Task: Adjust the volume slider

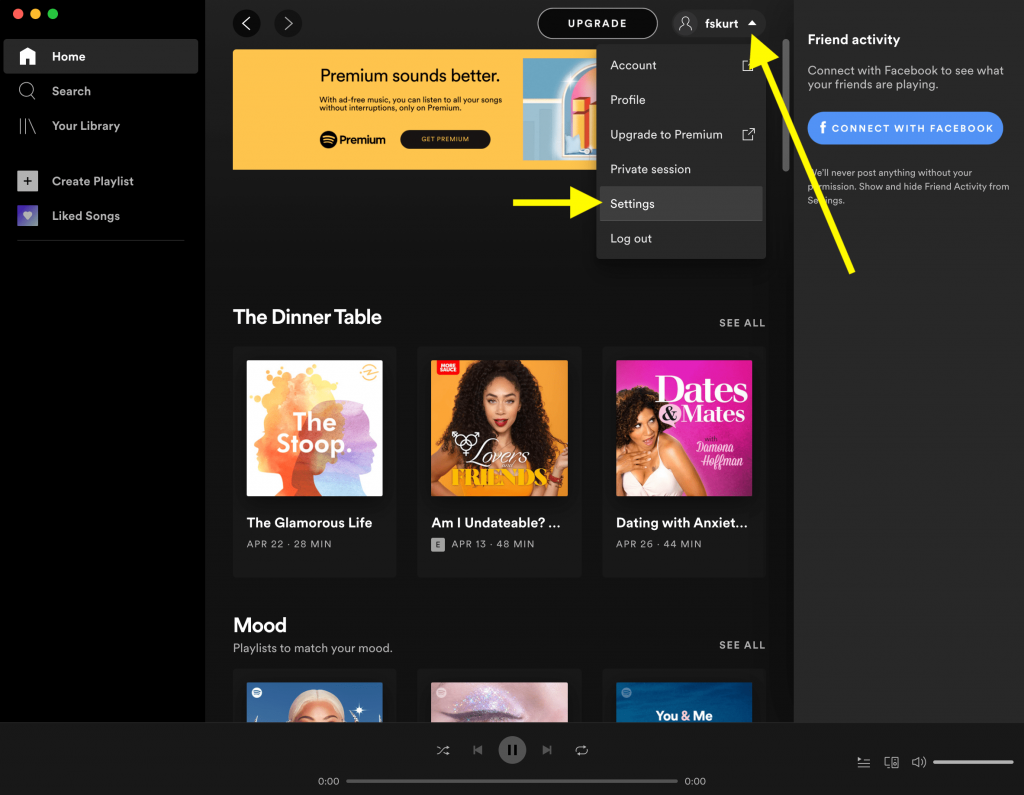Action: pyautogui.click(x=973, y=762)
